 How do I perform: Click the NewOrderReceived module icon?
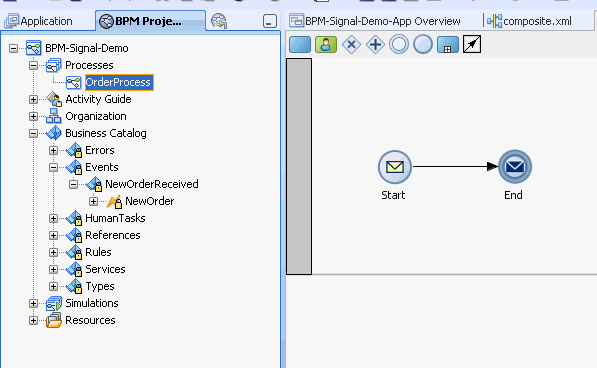tap(94, 184)
